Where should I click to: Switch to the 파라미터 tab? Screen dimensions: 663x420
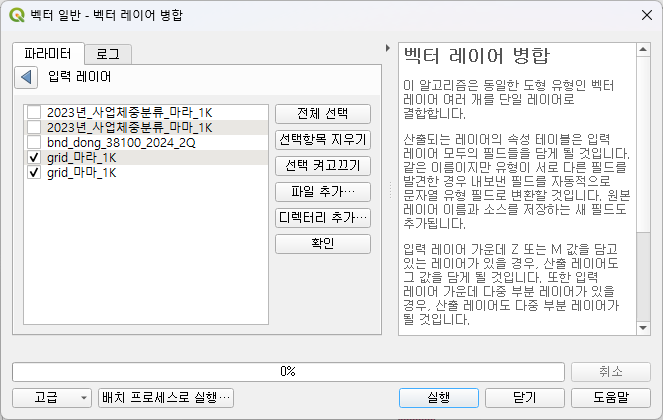coord(48,54)
